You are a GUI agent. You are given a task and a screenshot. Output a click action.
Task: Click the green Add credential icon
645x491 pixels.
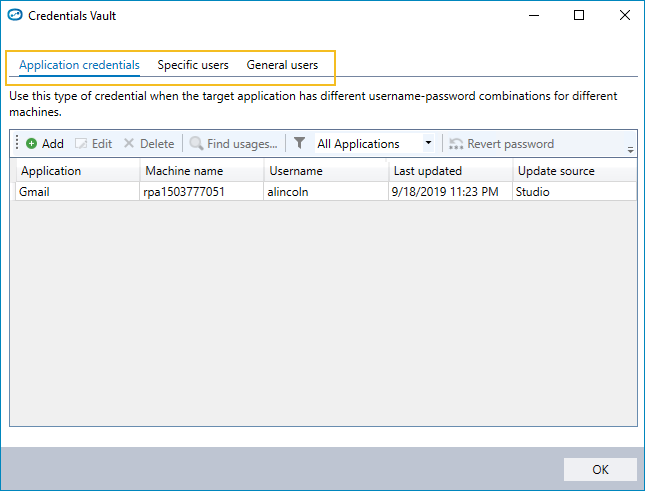[x=31, y=144]
